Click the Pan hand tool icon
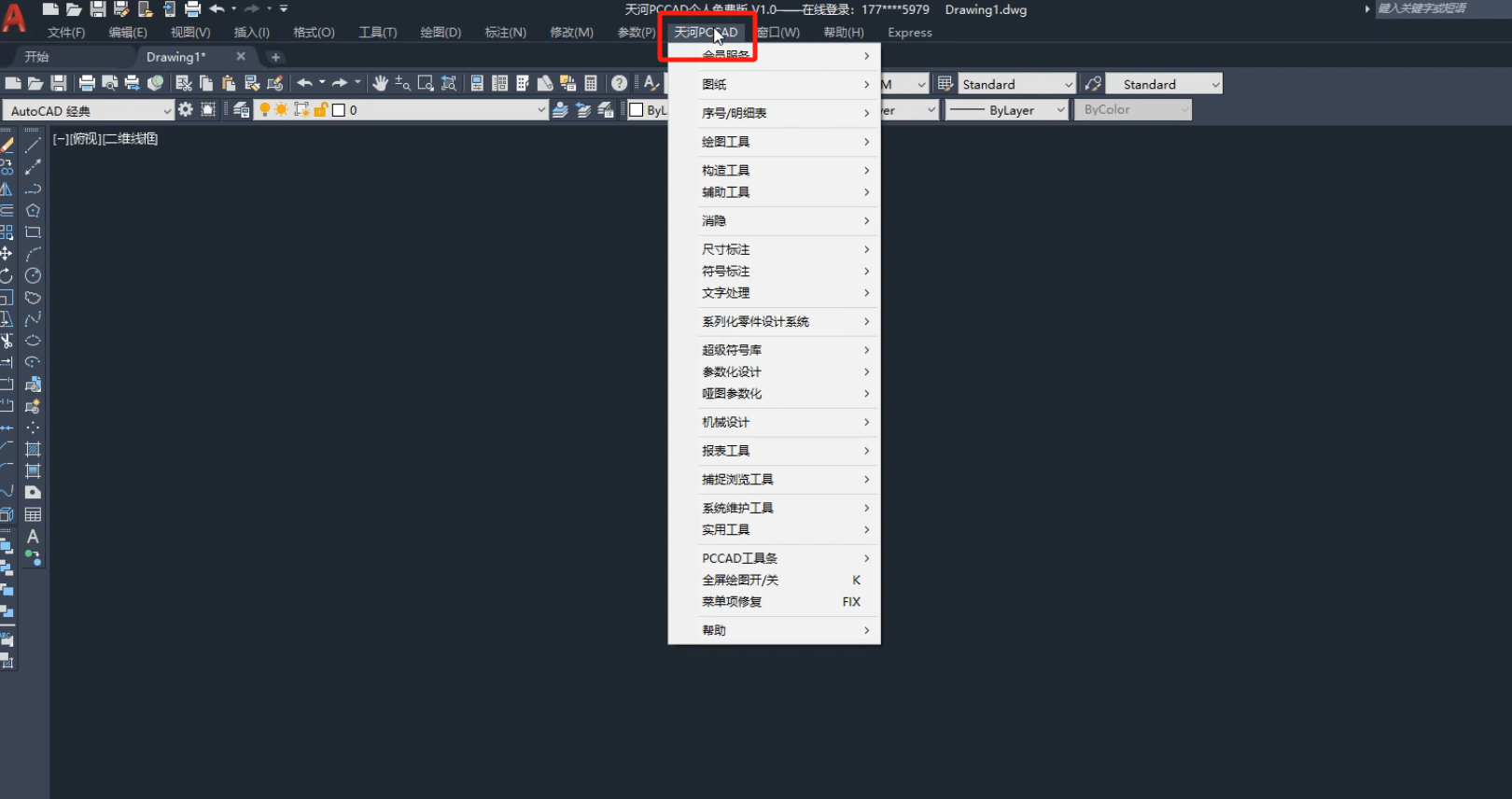 [380, 83]
